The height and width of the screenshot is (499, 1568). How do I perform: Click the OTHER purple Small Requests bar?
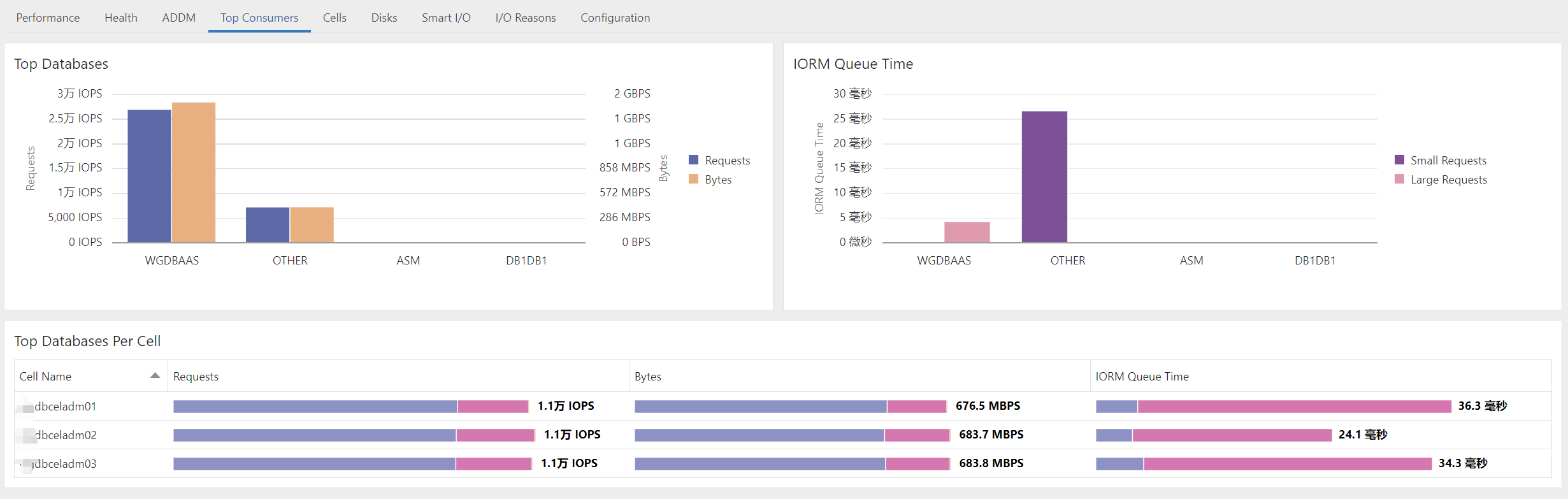[x=1044, y=177]
